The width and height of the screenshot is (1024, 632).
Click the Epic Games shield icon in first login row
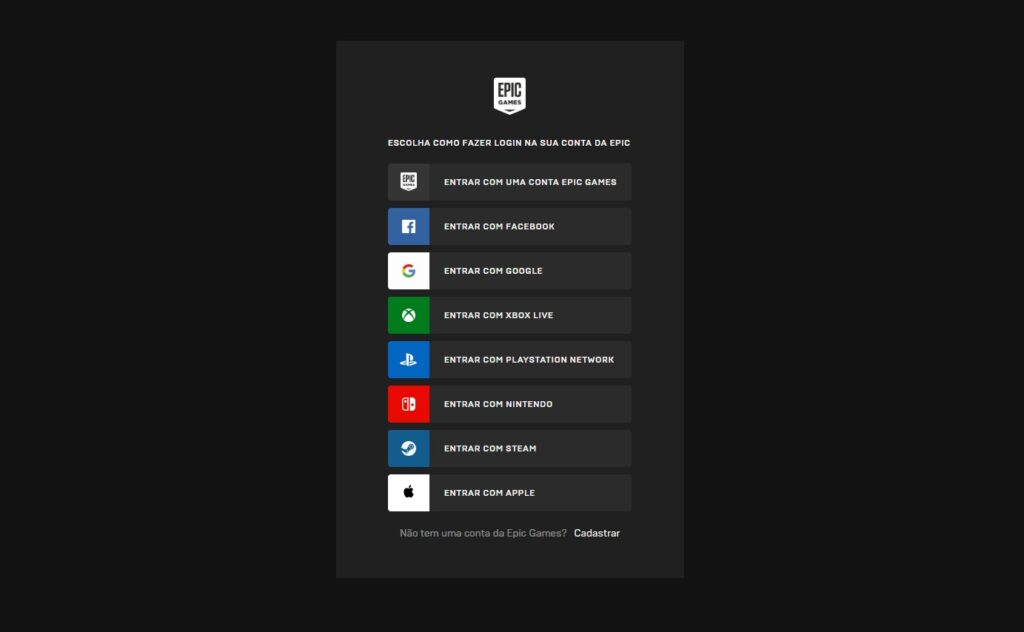[x=409, y=182]
